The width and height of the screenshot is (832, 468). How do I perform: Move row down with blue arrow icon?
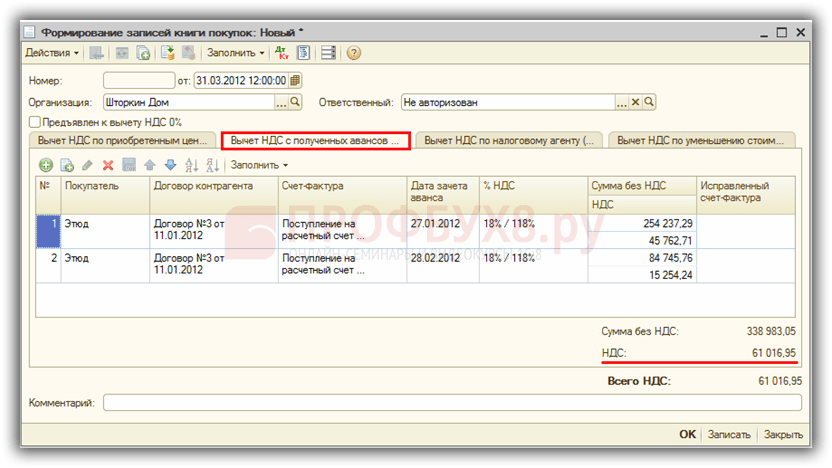click(170, 165)
